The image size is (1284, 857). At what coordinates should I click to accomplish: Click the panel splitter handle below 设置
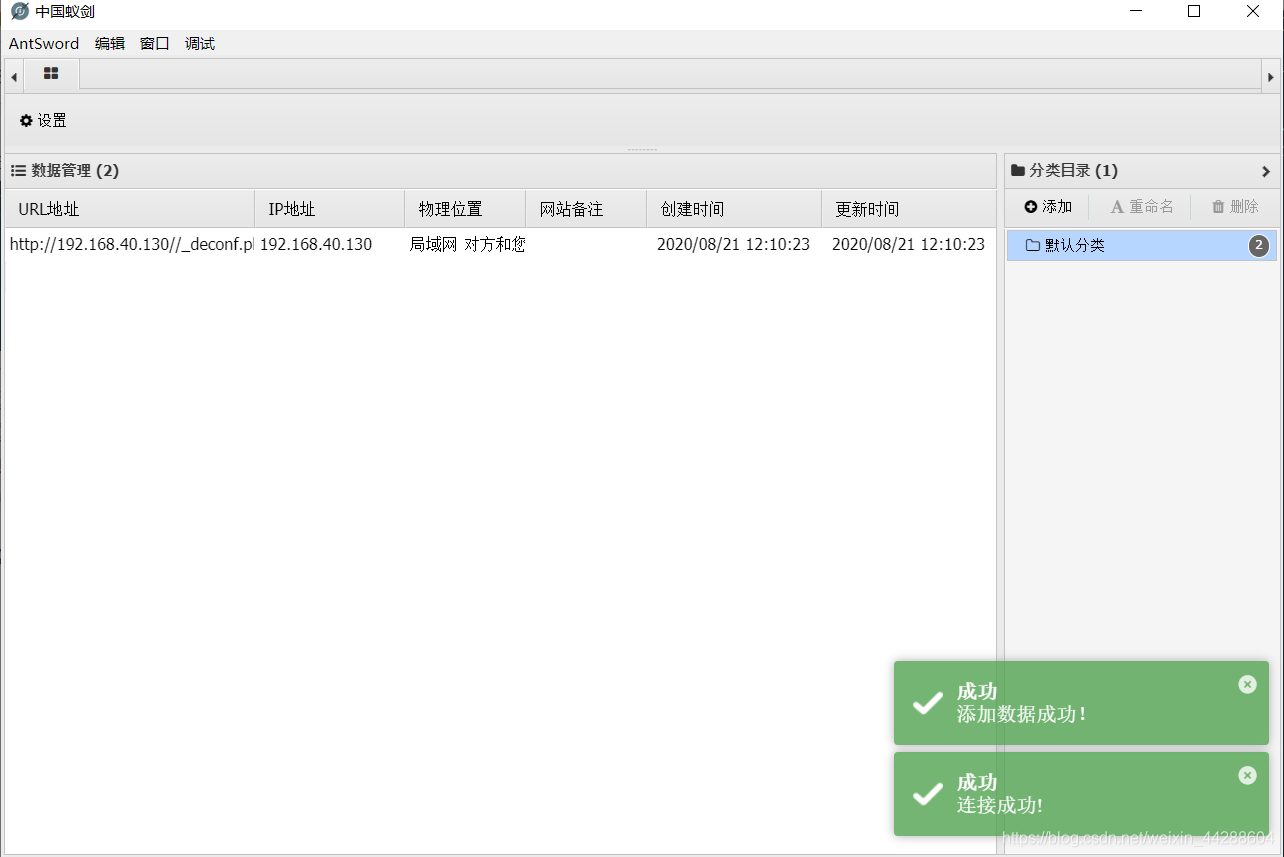coord(642,149)
